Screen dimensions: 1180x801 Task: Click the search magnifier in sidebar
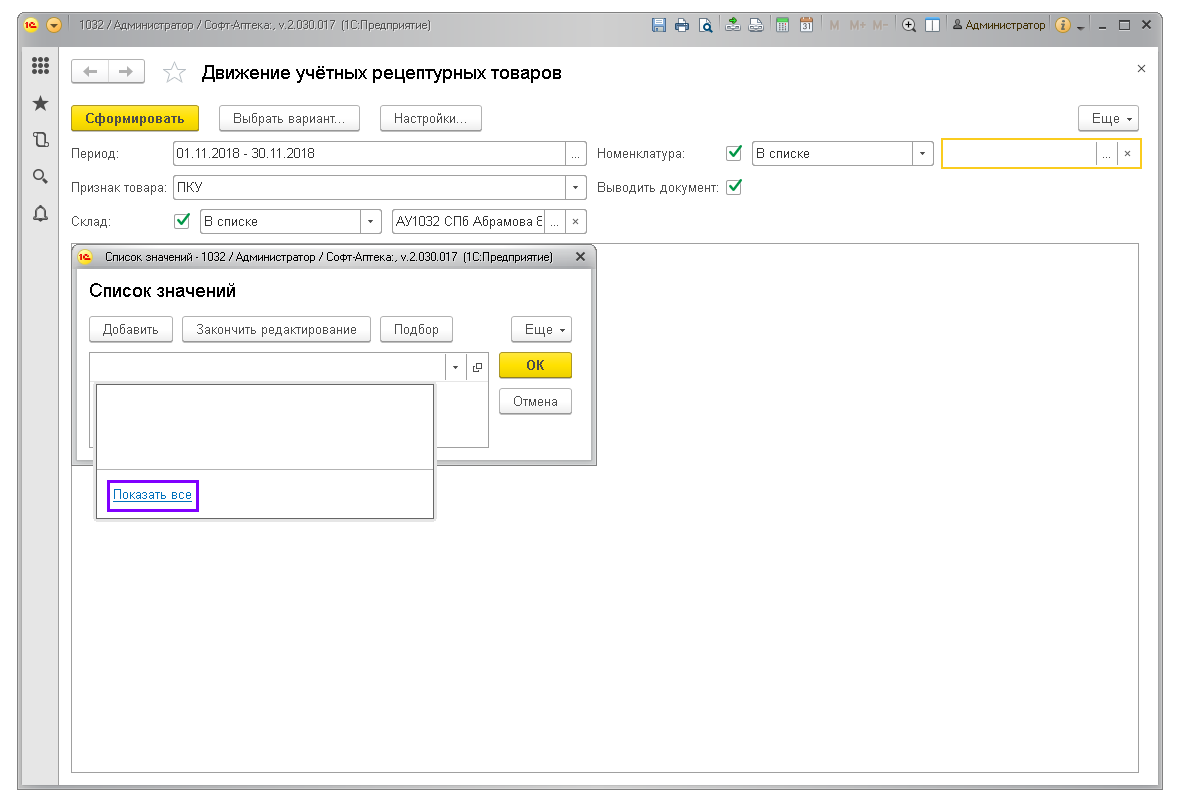pyautogui.click(x=41, y=177)
